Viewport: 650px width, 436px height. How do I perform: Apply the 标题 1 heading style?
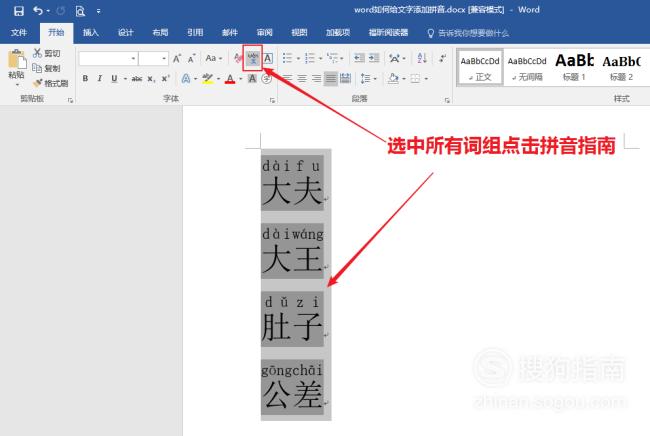click(x=574, y=66)
